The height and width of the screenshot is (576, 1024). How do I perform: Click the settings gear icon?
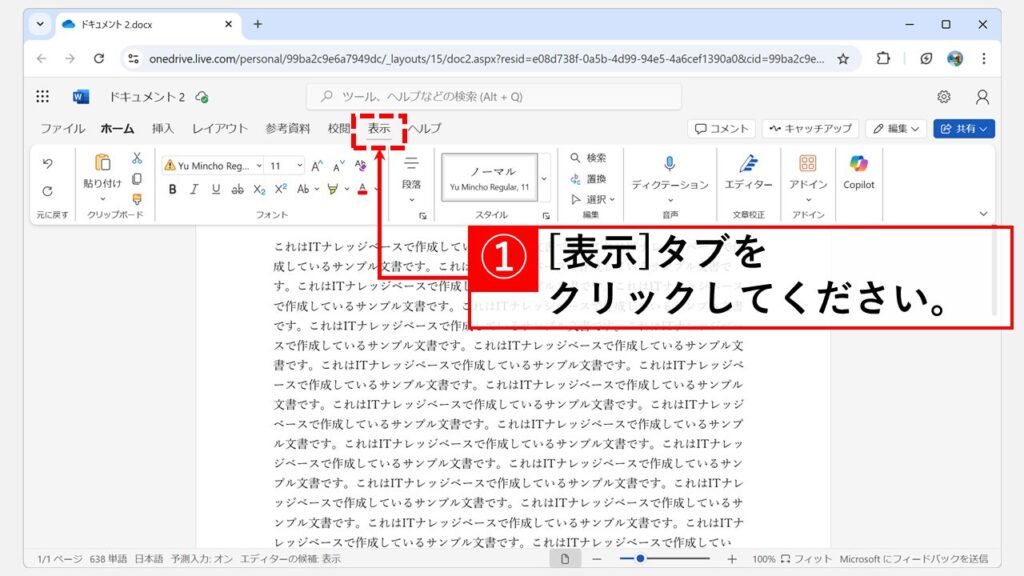click(943, 97)
